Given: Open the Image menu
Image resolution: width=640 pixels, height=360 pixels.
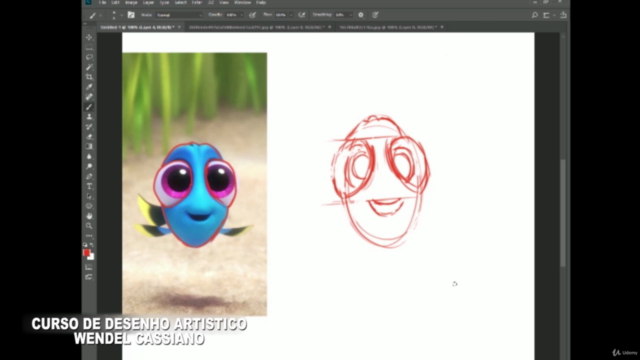Looking at the screenshot, I should point(131,2).
